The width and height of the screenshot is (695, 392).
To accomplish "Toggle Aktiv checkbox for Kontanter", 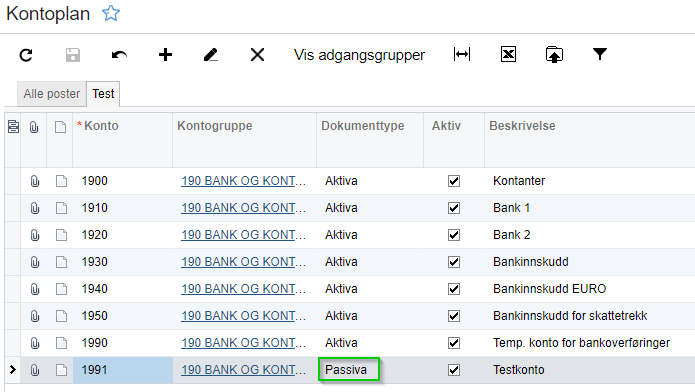I will [454, 181].
